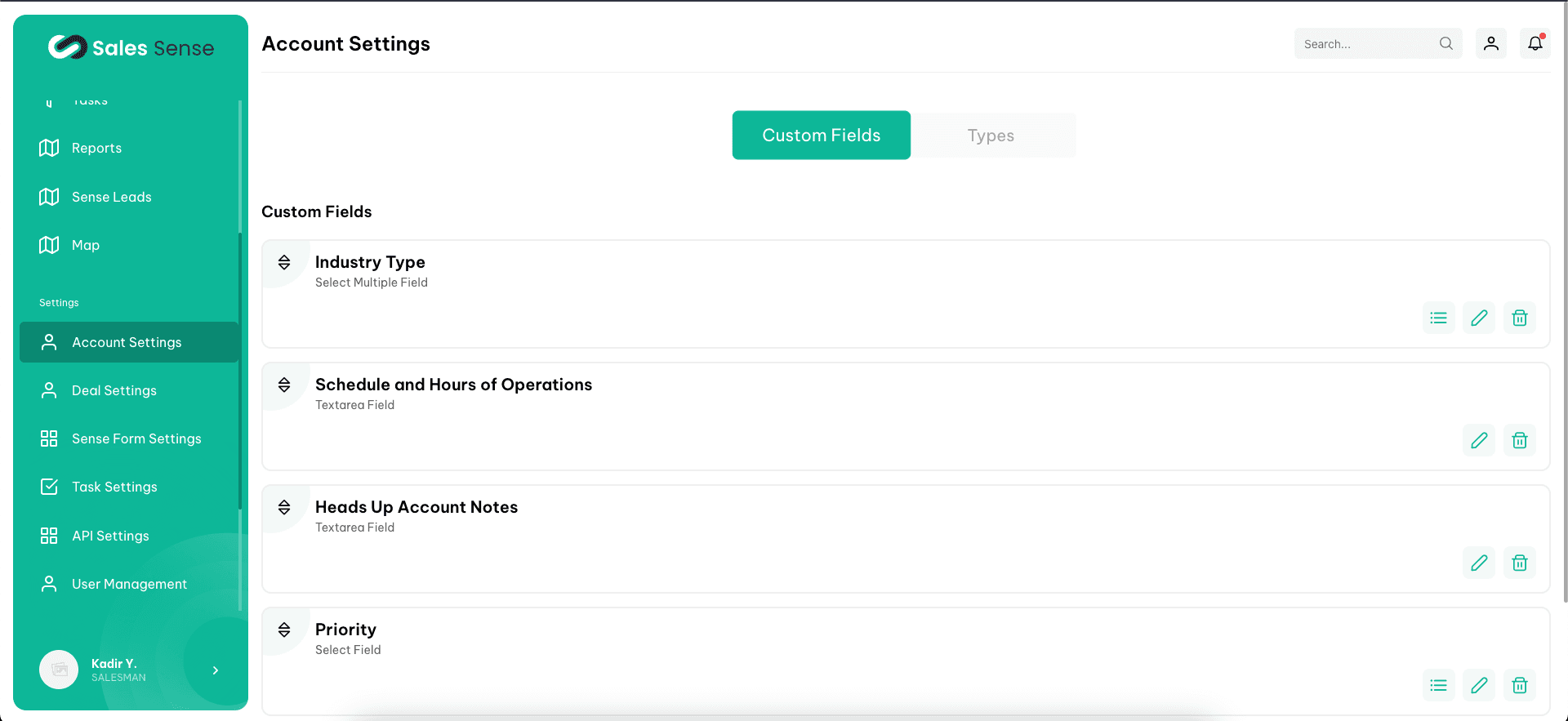Delete the Industry Type custom field
This screenshot has width=1568, height=721.
(1520, 318)
